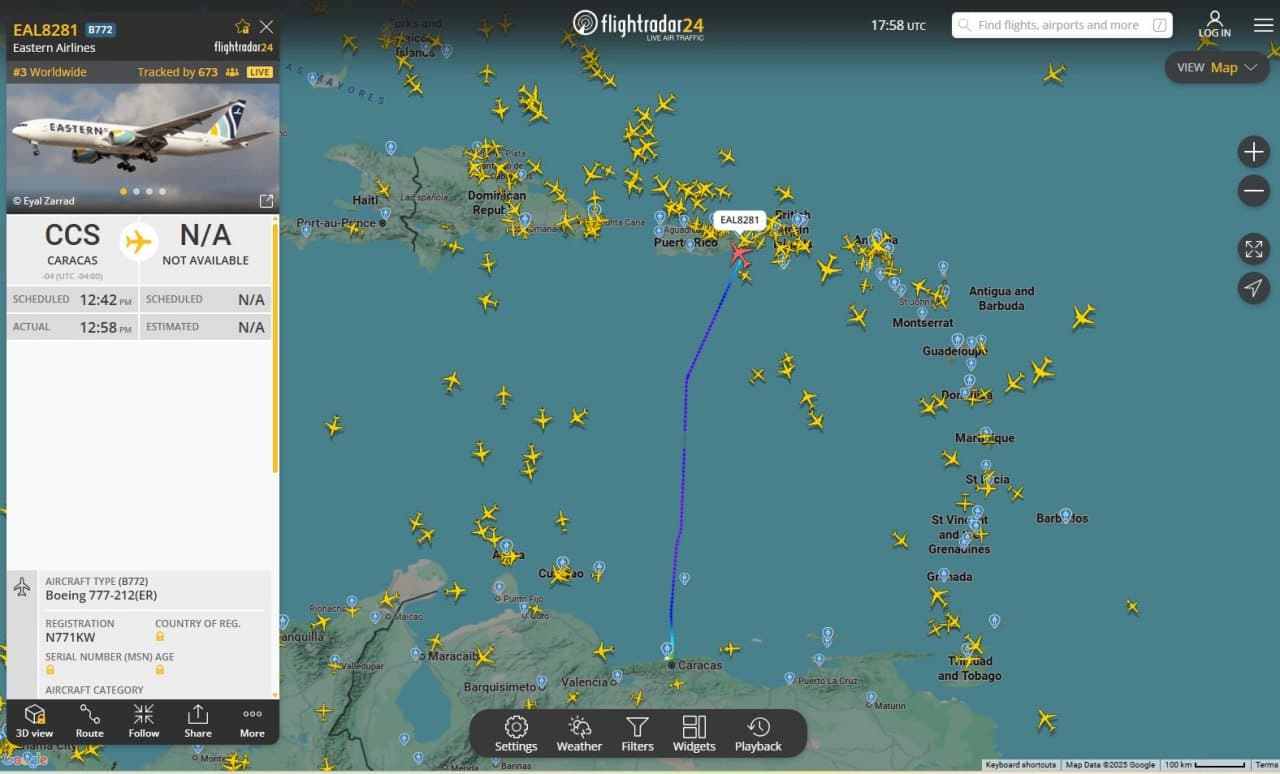This screenshot has width=1280, height=774.
Task: Switch to 3D view of the flight
Action: [x=35, y=722]
